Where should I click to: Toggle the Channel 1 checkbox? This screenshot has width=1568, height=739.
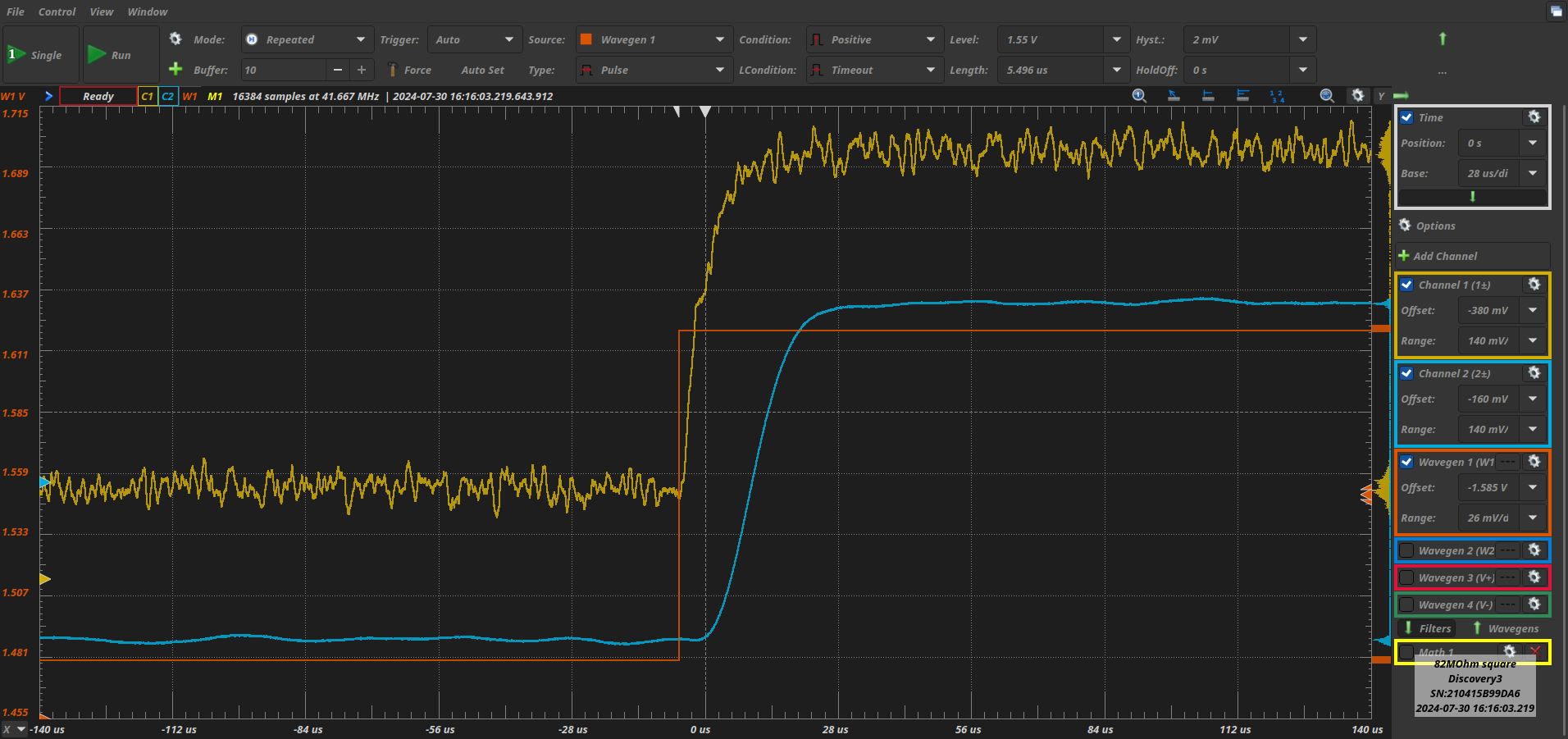tap(1407, 285)
